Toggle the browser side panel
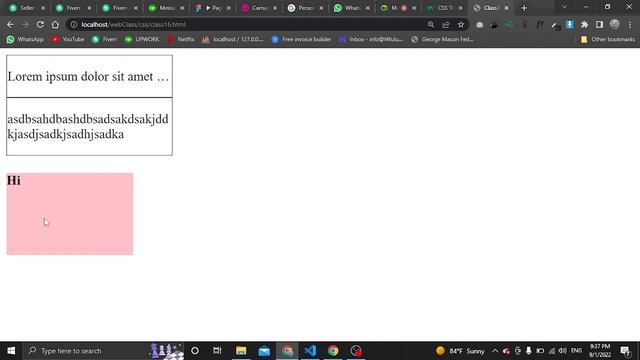Image resolution: width=640 pixels, height=360 pixels. tap(599, 24)
